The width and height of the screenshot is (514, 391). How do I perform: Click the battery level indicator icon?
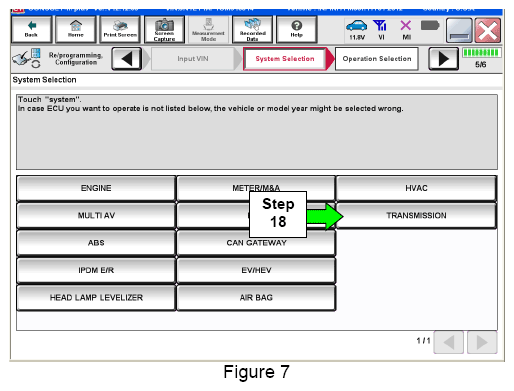pos(430,26)
